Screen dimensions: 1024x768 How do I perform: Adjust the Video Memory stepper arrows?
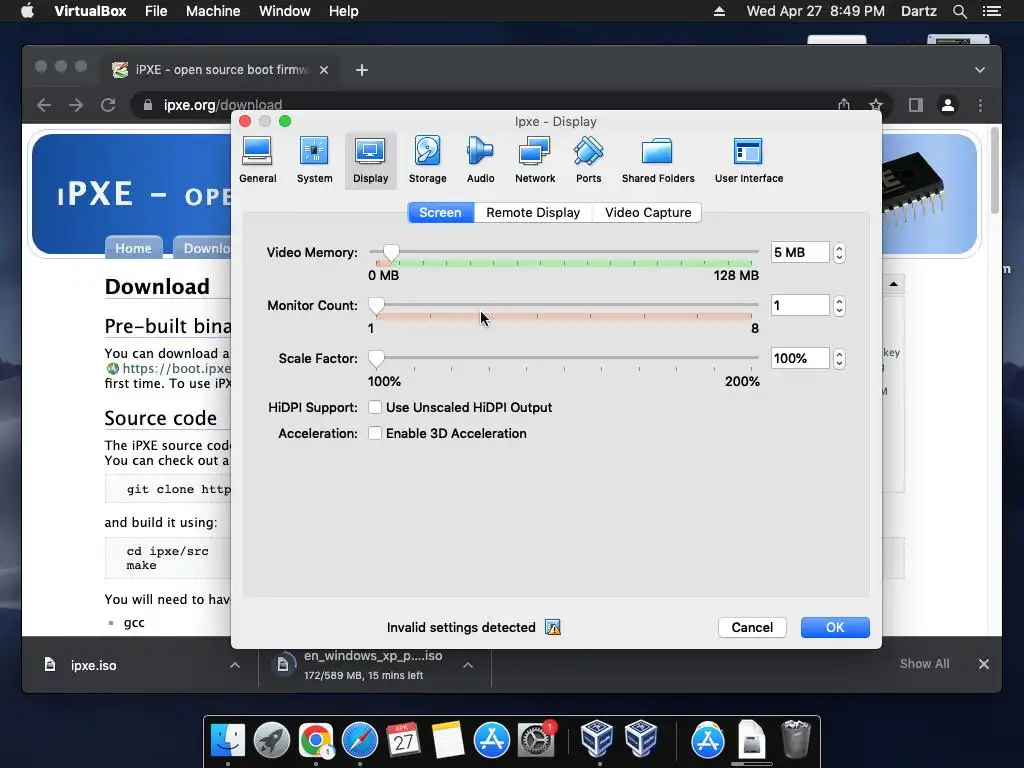click(839, 253)
